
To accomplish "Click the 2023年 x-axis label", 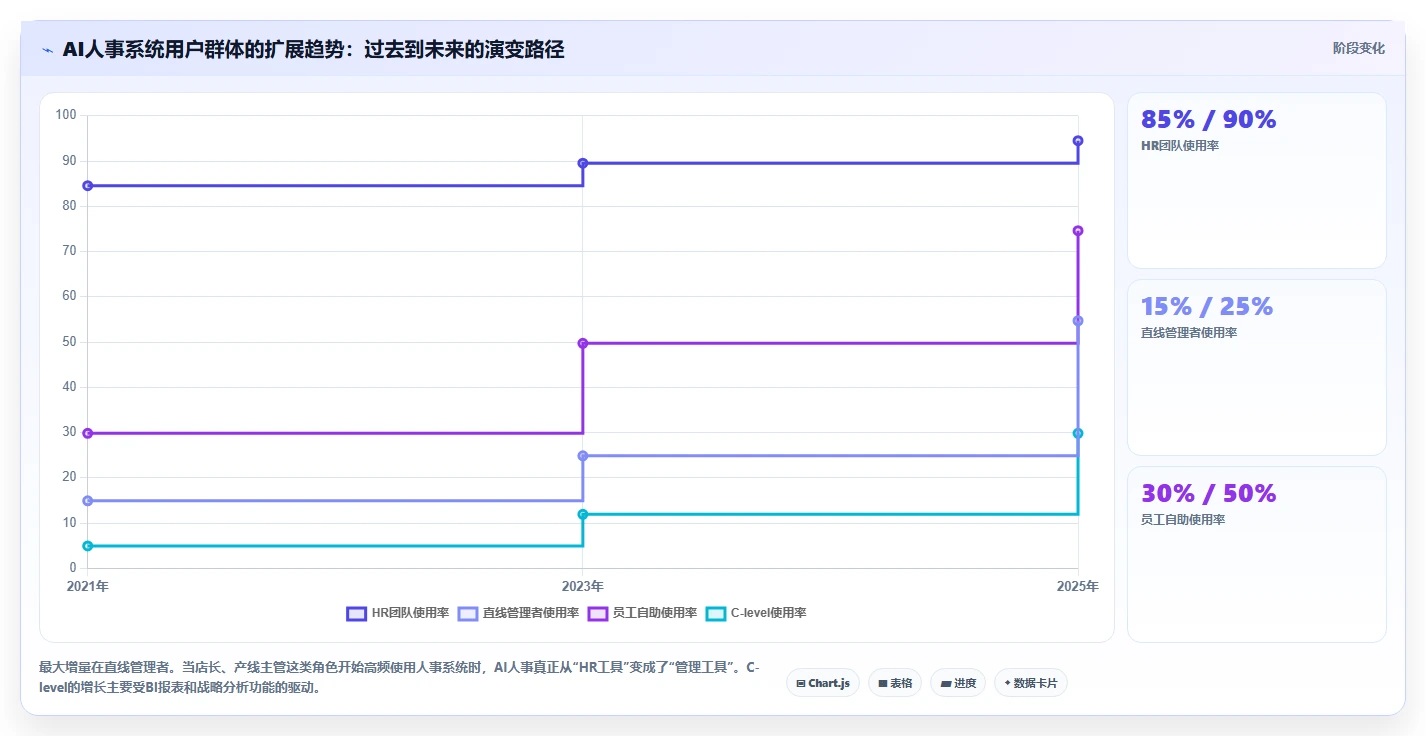I will [583, 586].
